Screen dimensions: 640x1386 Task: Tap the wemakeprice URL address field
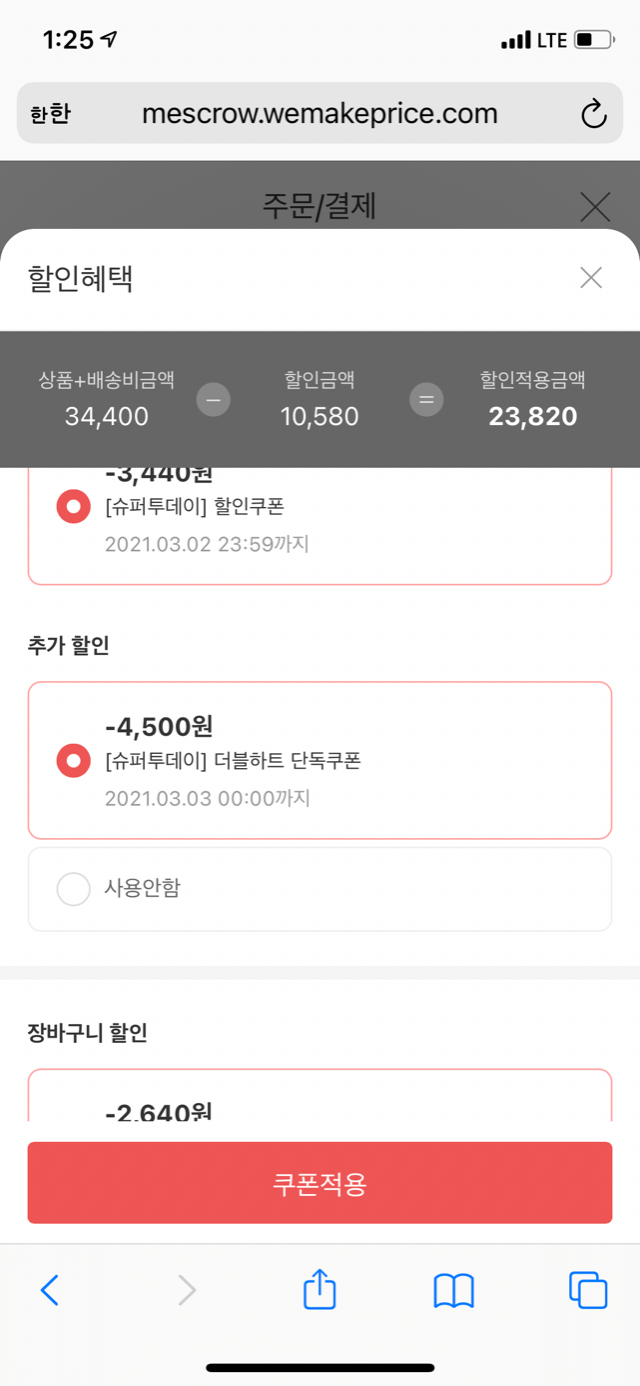(x=320, y=114)
